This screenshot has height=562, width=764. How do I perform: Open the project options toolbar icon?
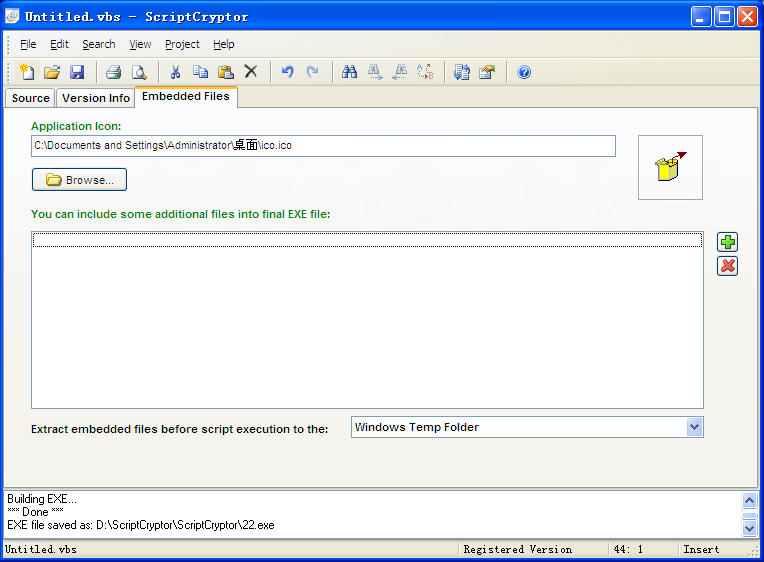tap(487, 72)
